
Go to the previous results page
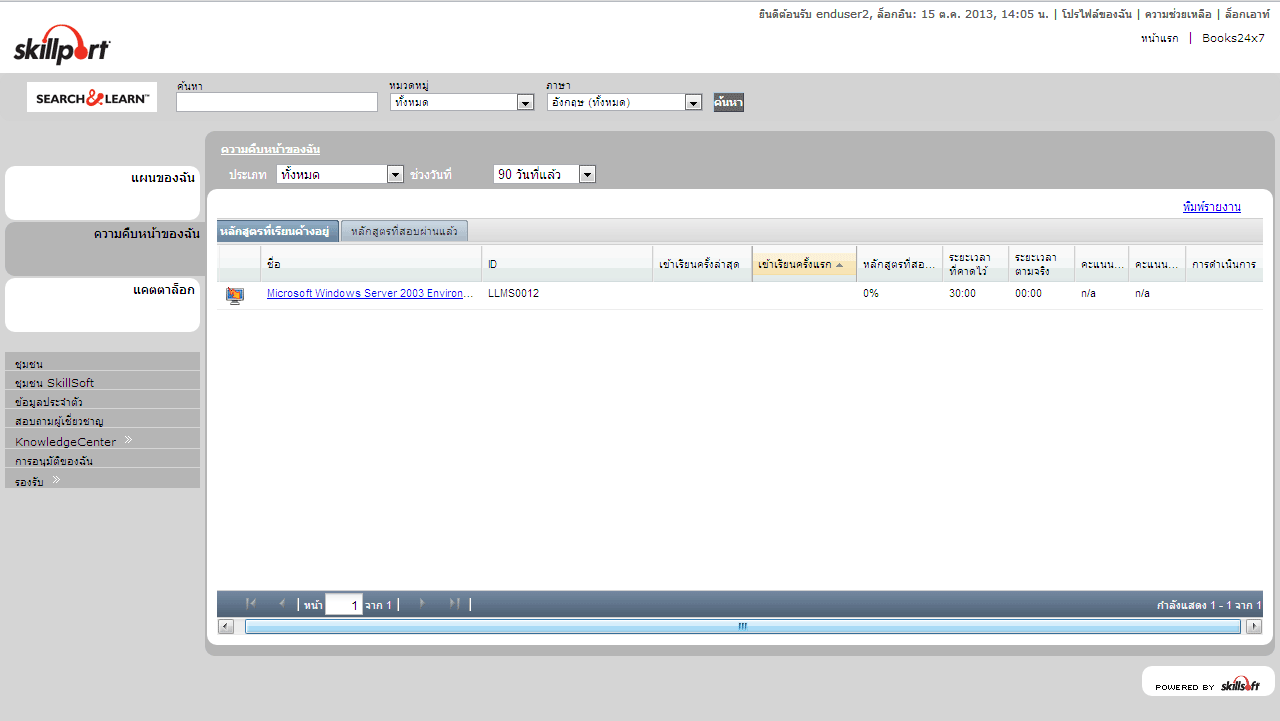282,604
